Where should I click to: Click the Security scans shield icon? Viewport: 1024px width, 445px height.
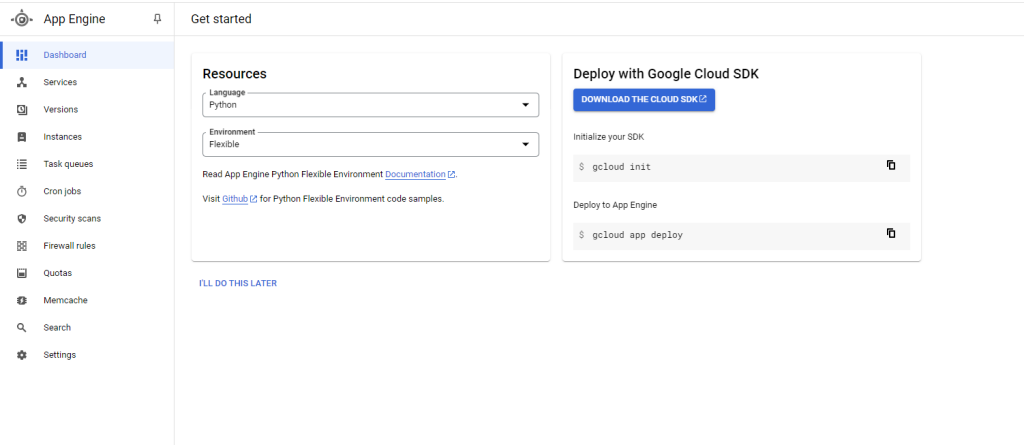pos(22,218)
